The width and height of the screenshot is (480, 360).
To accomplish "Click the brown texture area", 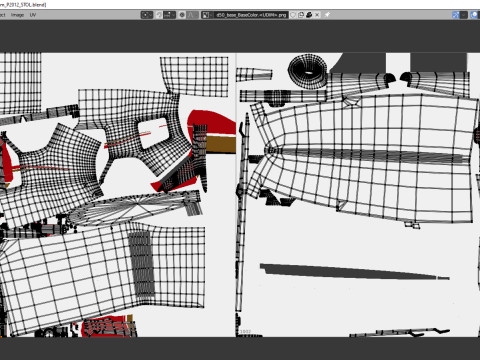I will [221, 144].
